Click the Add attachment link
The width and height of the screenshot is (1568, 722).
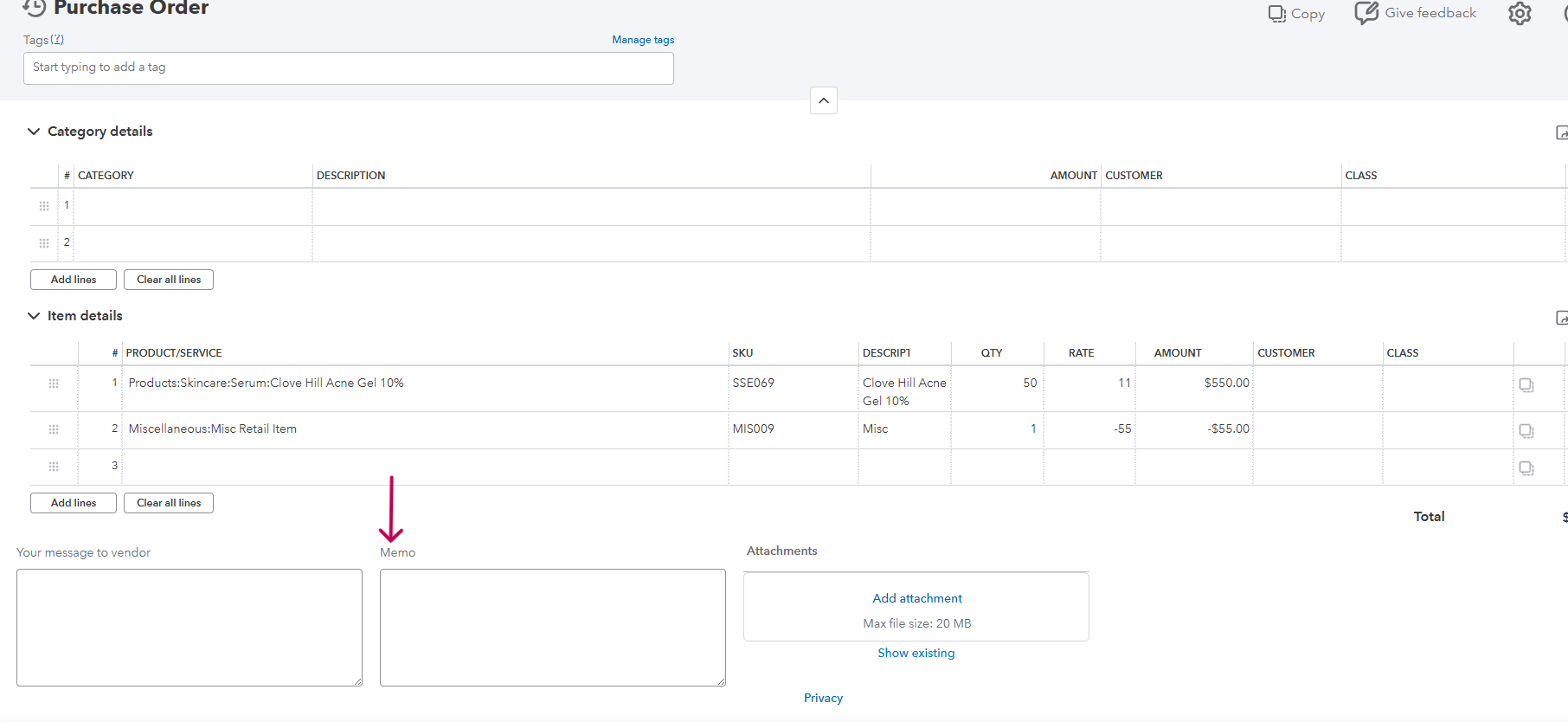916,598
